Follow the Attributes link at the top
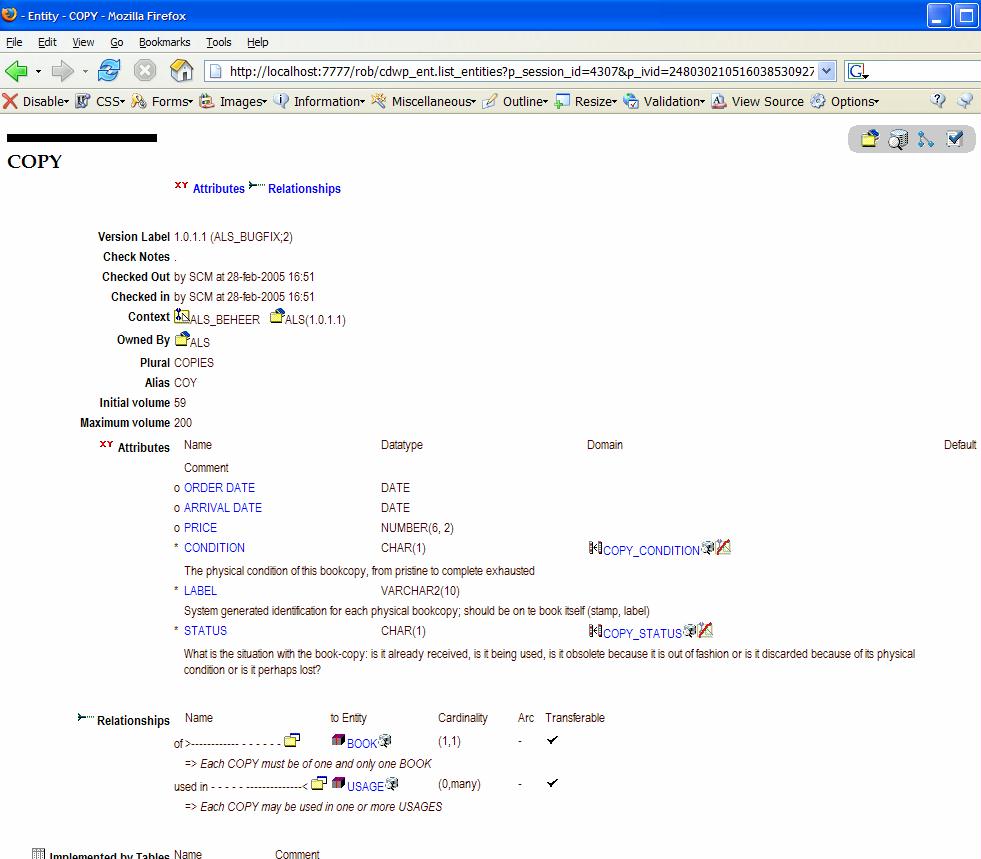 218,188
